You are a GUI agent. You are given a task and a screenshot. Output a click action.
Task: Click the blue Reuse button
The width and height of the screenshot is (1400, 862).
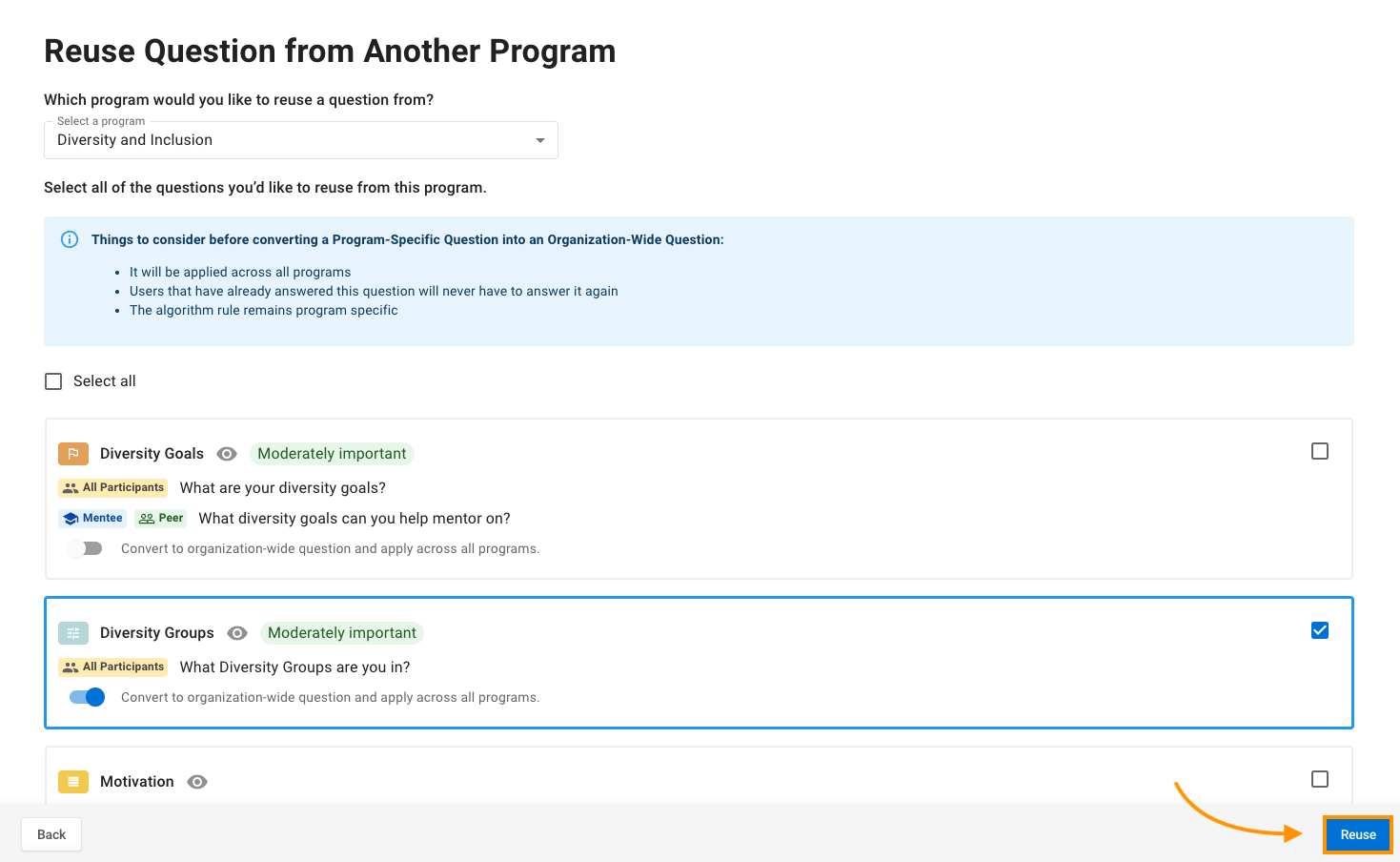click(x=1358, y=834)
